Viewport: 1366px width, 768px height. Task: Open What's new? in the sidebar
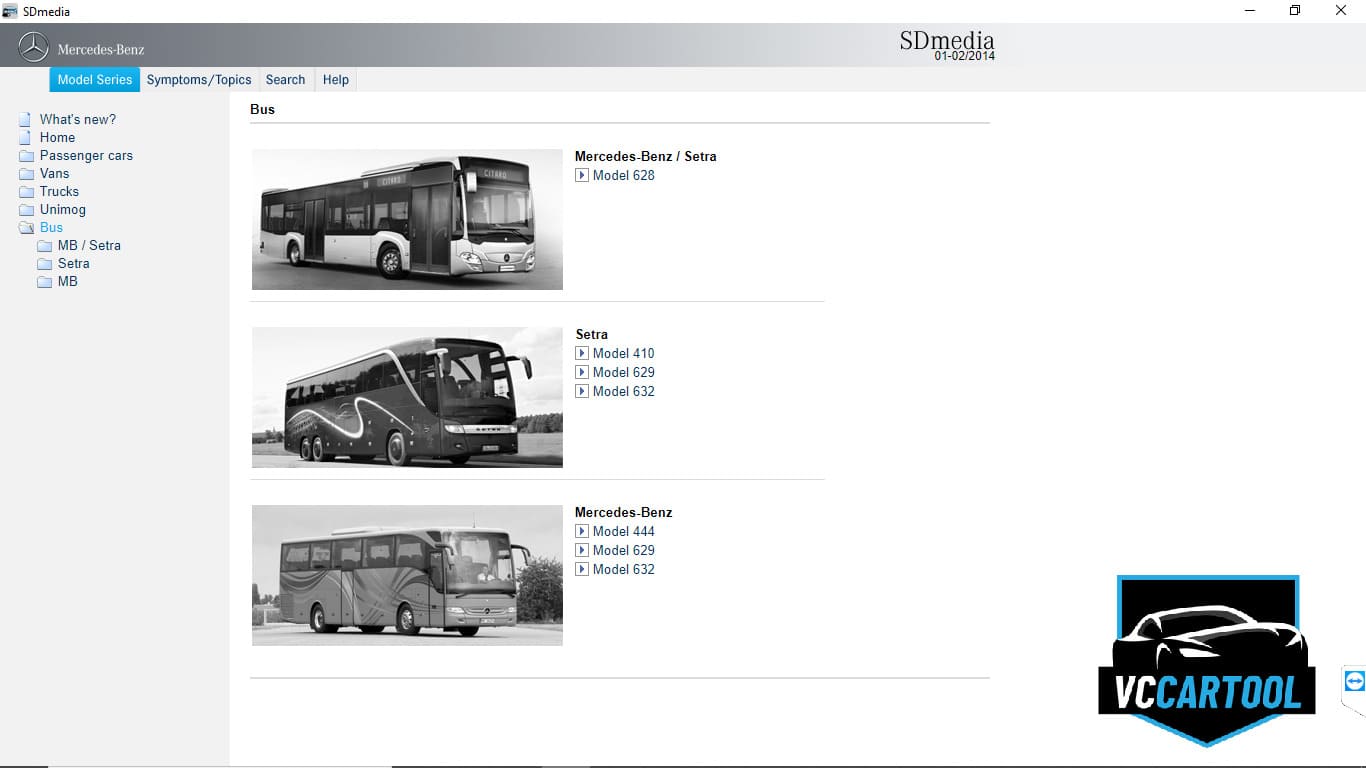pyautogui.click(x=78, y=119)
